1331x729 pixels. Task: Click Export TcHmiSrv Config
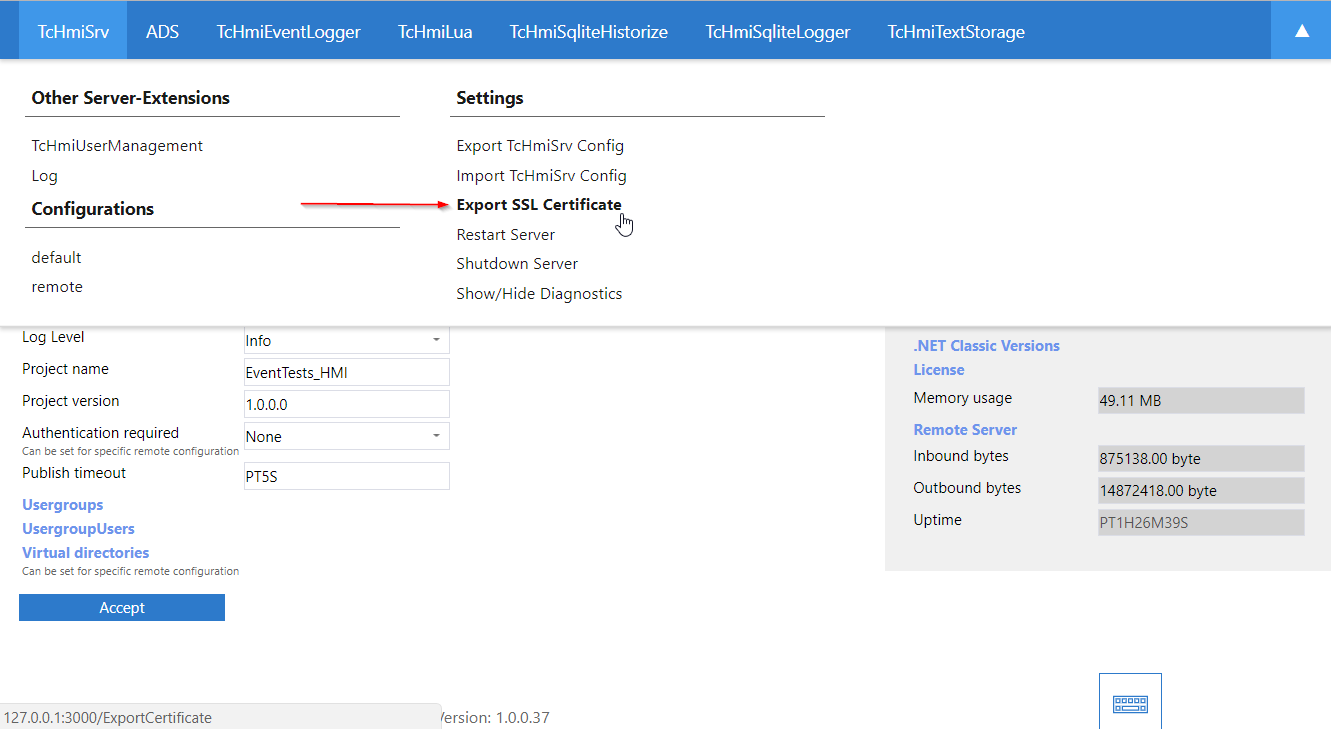click(x=540, y=146)
